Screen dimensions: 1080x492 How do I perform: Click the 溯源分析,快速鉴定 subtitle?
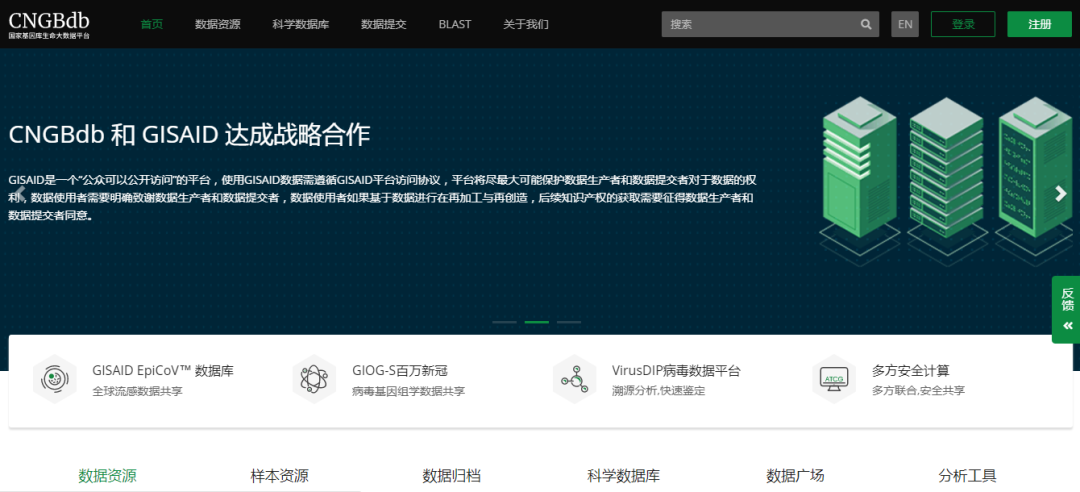tap(658, 391)
